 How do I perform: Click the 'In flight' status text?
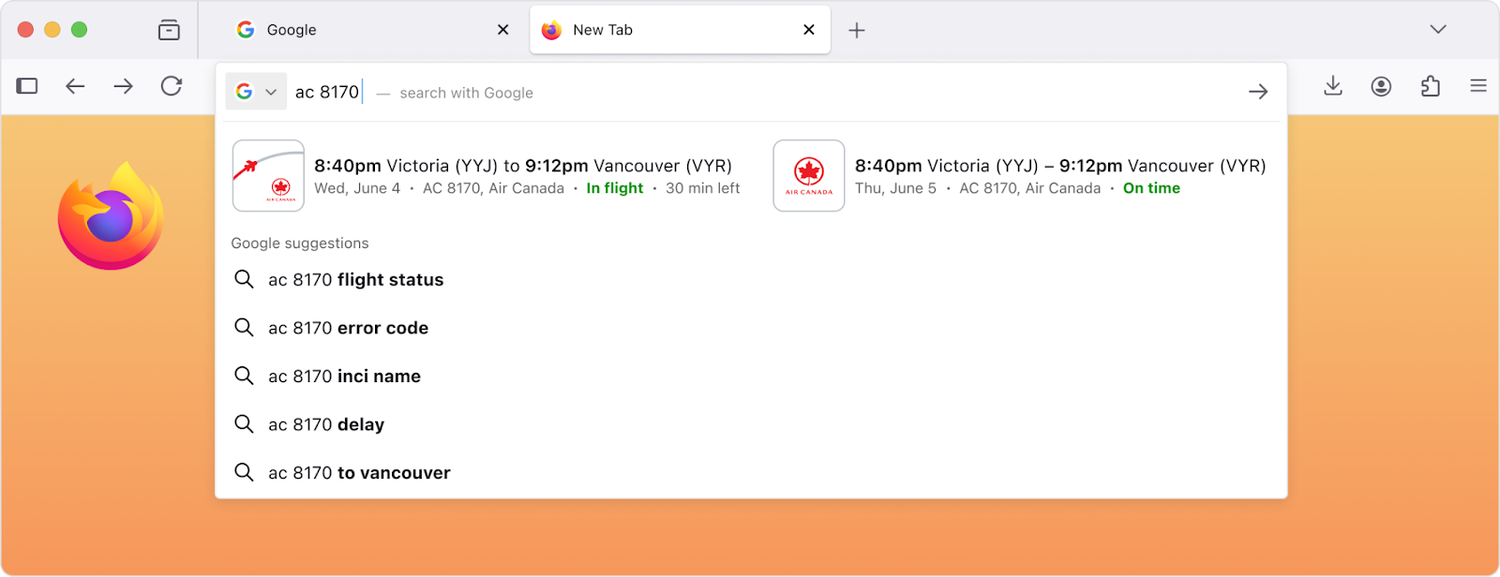(x=615, y=188)
